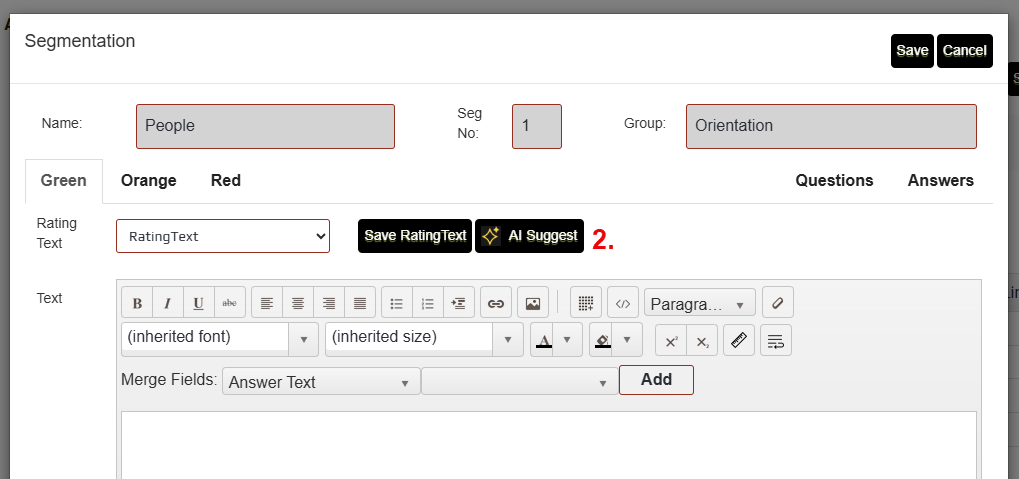Click the insert image icon

tap(533, 303)
